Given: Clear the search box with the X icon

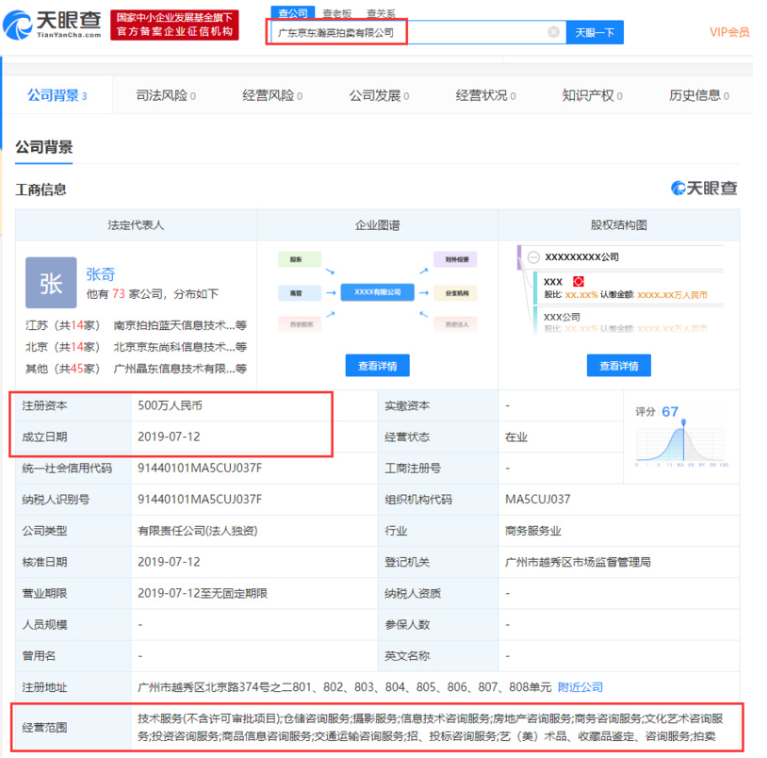Looking at the screenshot, I should point(553,32).
